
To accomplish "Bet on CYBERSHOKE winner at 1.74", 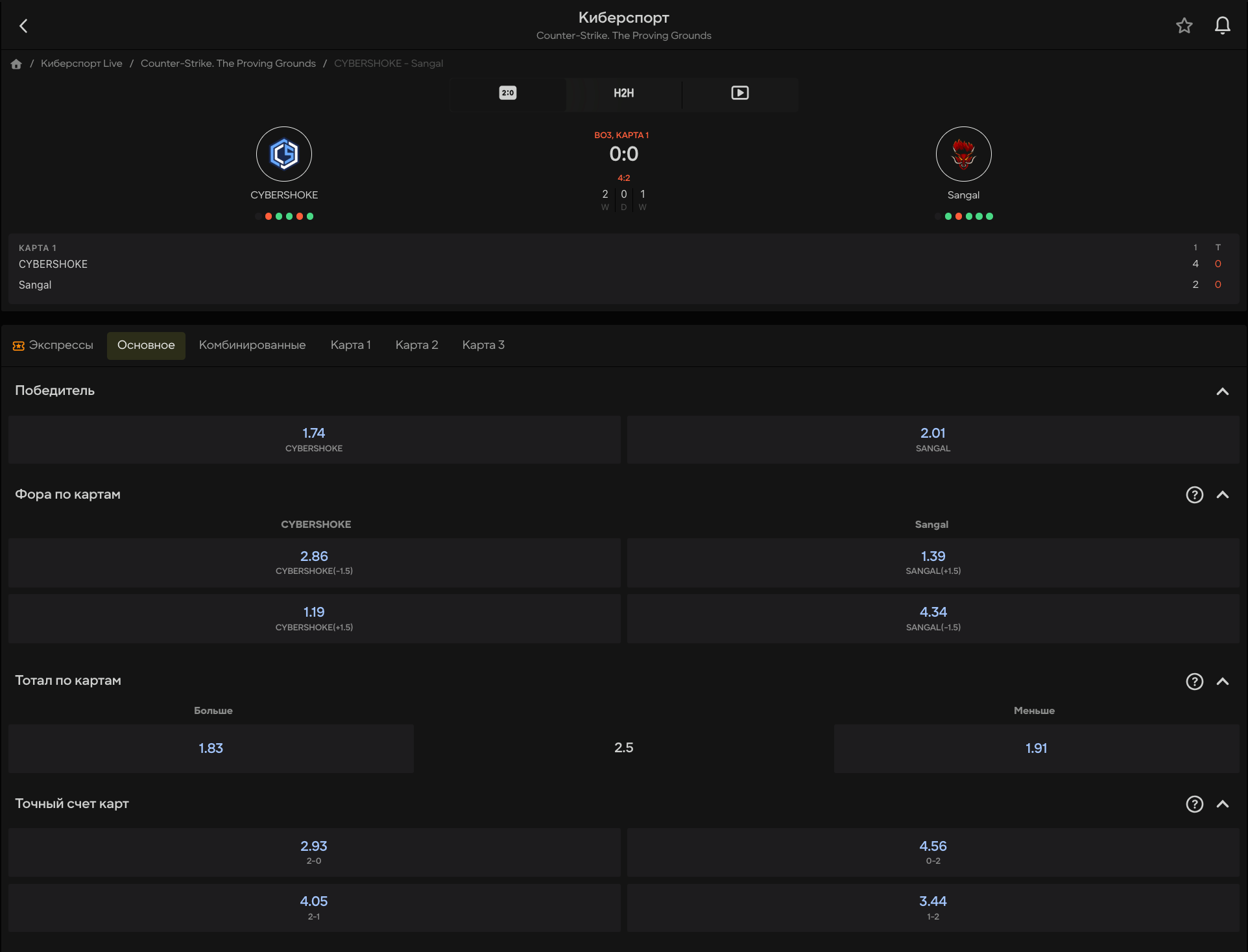I will tap(314, 439).
